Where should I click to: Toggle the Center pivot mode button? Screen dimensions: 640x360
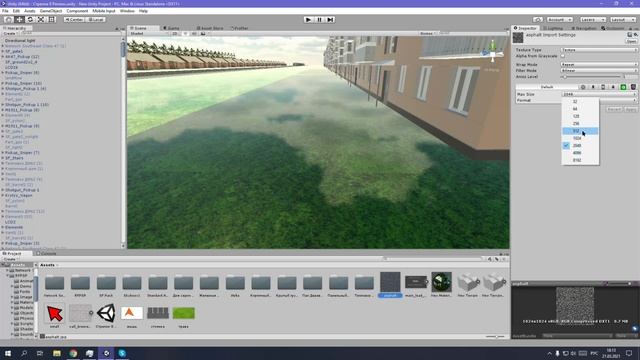[x=74, y=20]
